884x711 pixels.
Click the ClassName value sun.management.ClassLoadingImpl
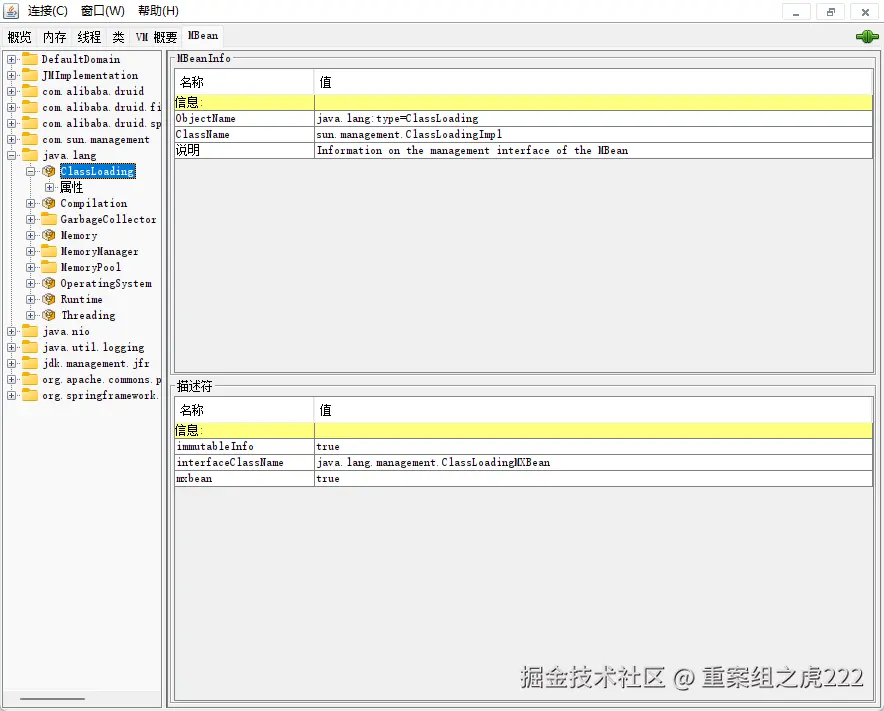click(x=593, y=134)
